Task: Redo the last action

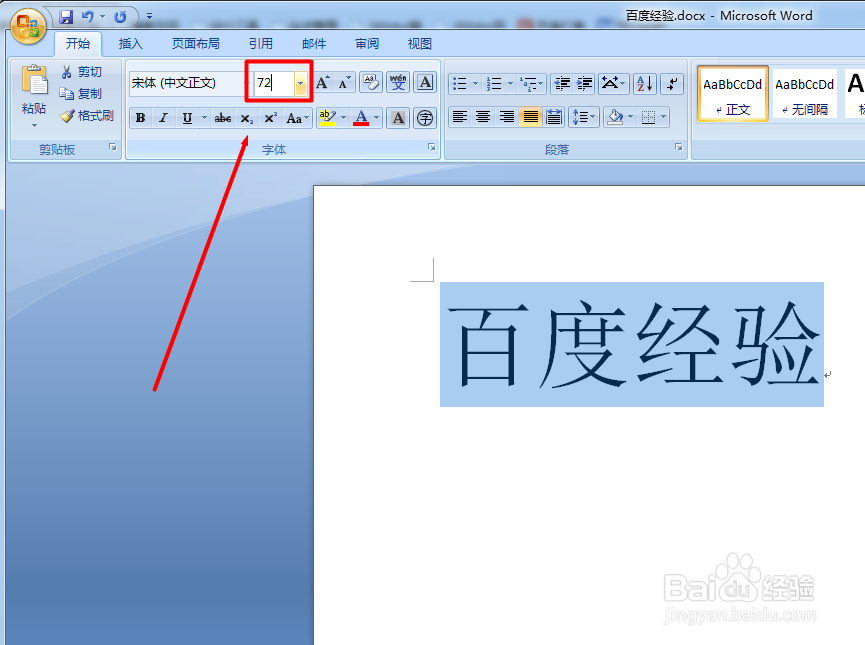Action: point(120,17)
